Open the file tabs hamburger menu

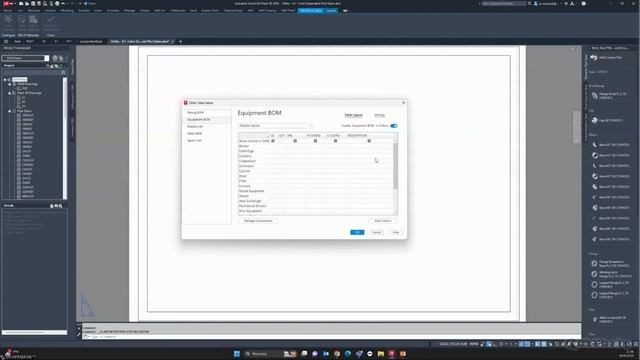pyautogui.click(x=6, y=41)
